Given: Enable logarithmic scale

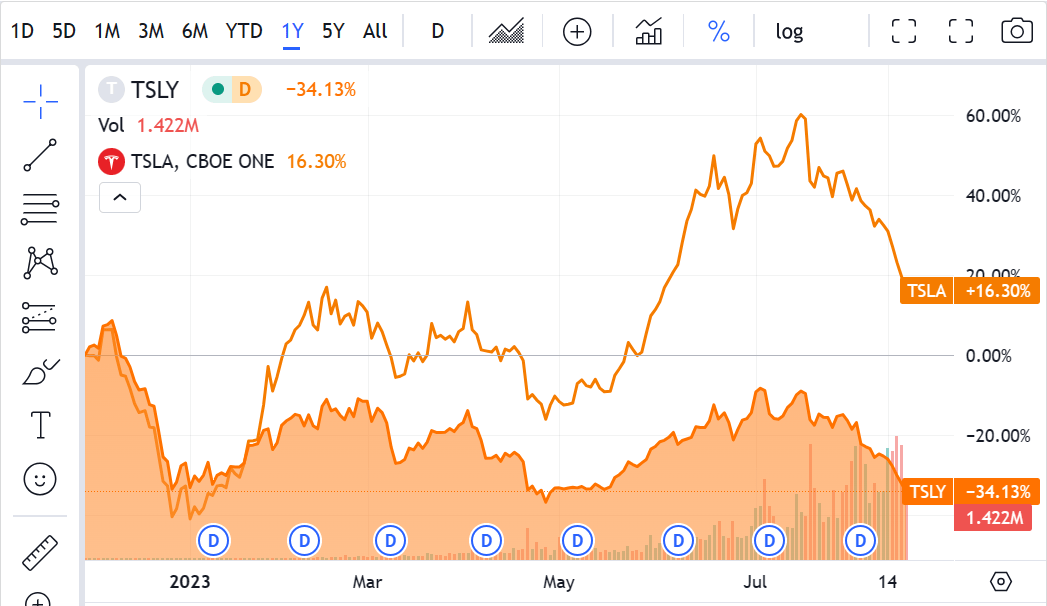Looking at the screenshot, I should pyautogui.click(x=789, y=31).
